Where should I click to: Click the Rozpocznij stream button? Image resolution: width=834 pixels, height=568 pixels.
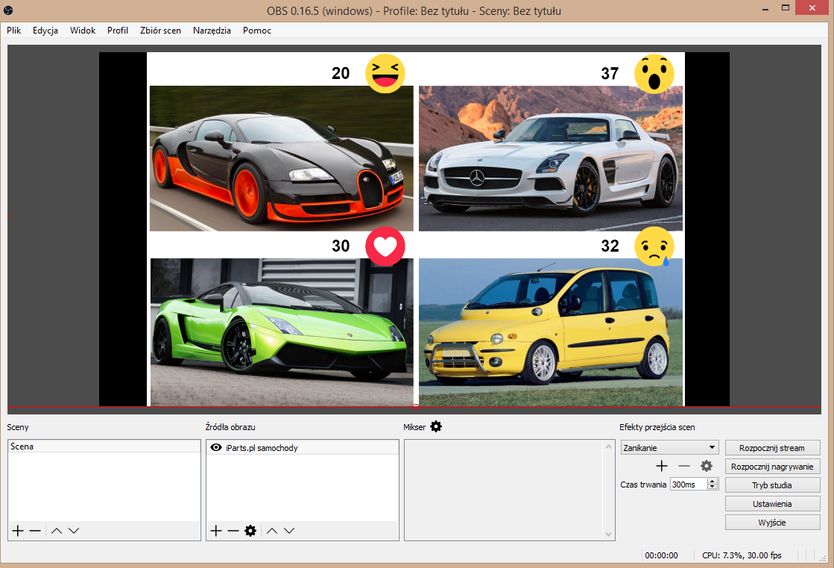[x=773, y=448]
